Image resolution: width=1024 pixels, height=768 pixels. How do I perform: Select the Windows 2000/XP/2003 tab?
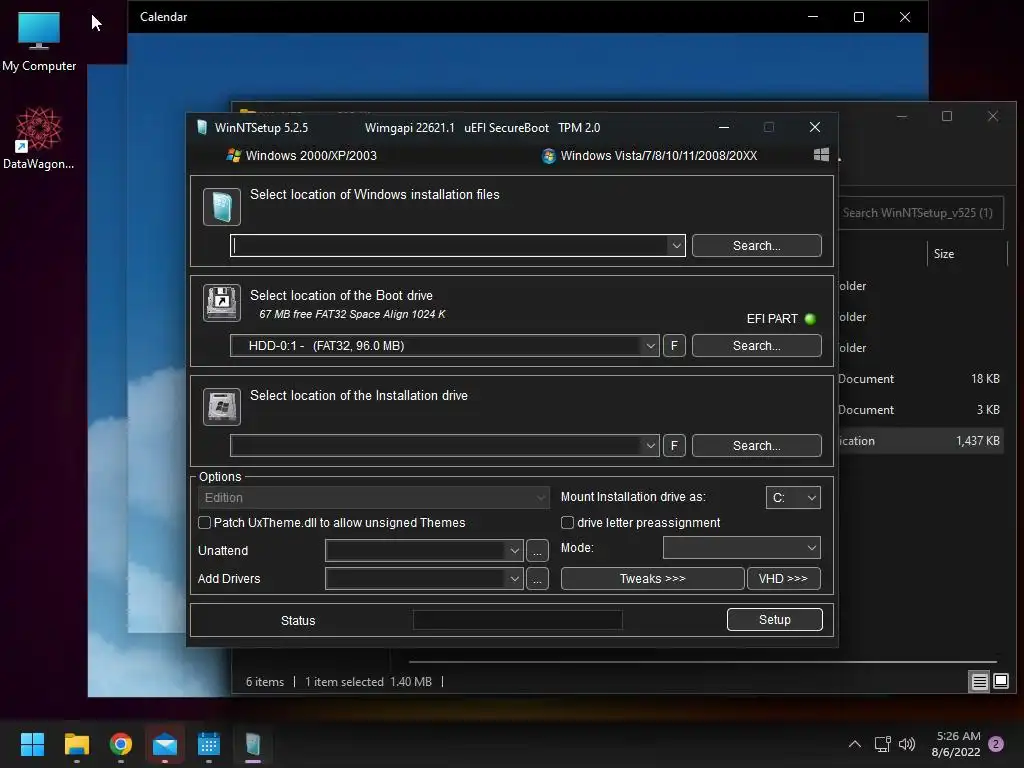tap(302, 155)
